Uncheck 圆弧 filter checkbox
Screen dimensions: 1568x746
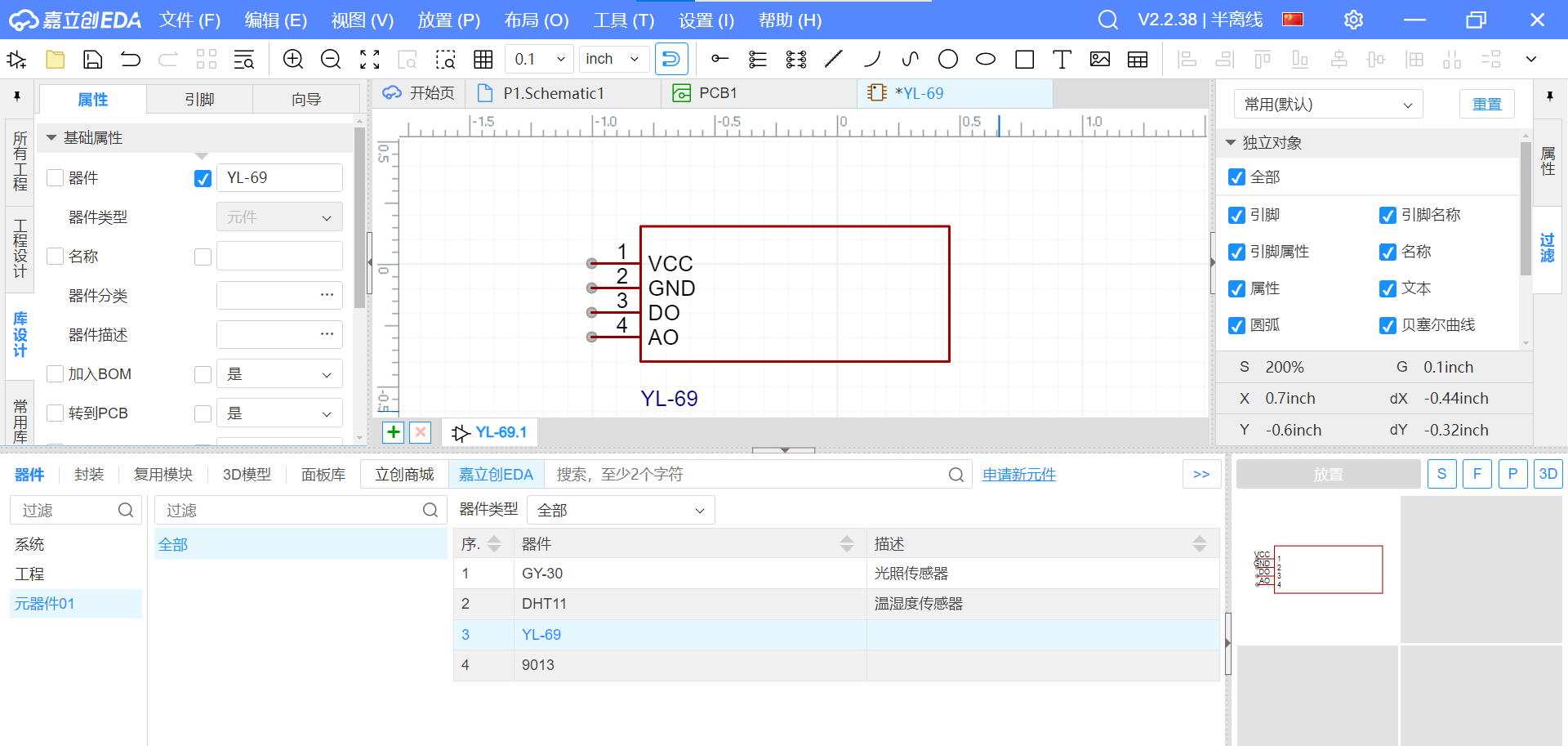click(x=1237, y=325)
